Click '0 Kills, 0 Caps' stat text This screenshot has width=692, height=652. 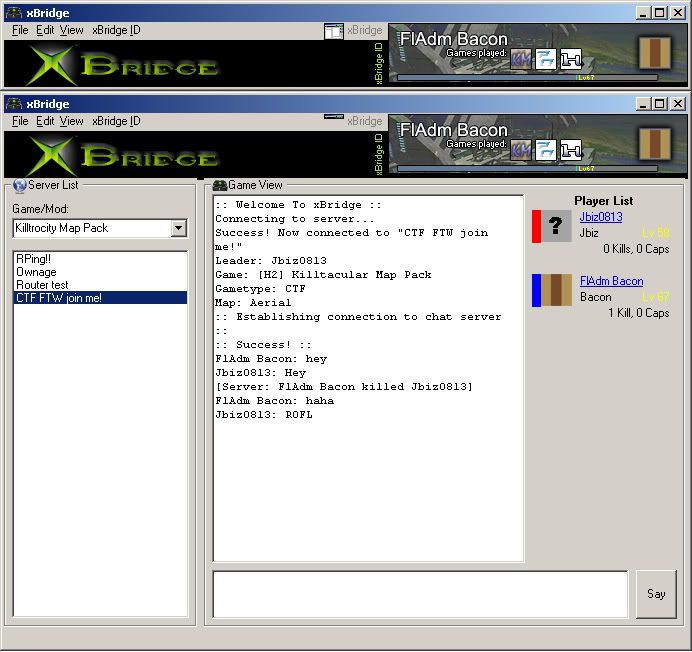click(x=636, y=249)
